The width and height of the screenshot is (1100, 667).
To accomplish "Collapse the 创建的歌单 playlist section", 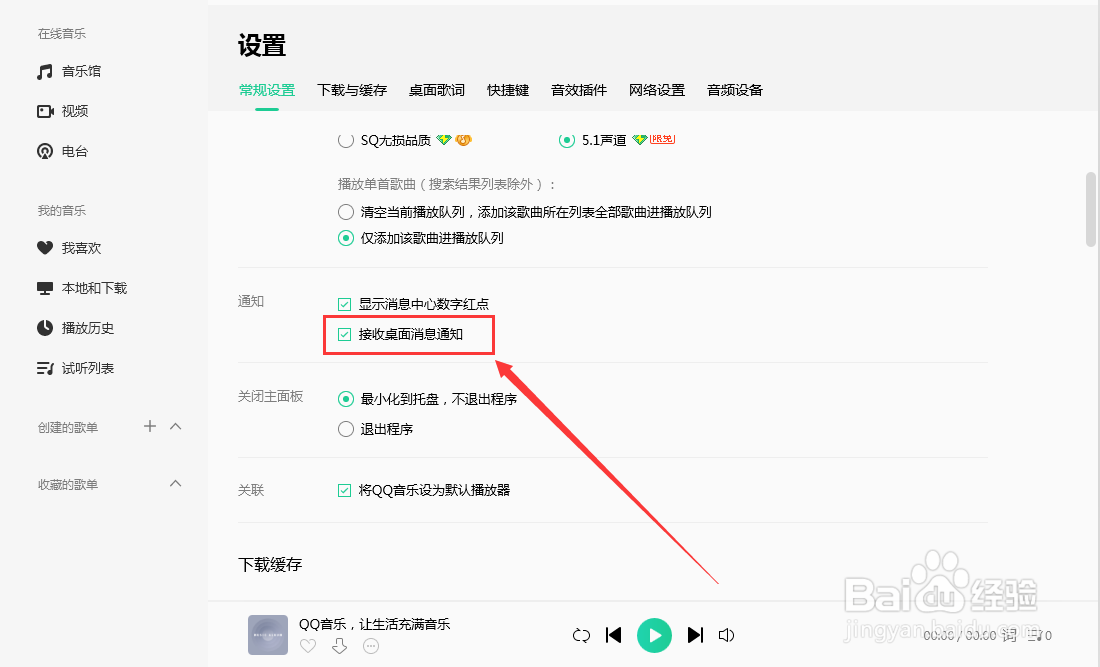I will coord(176,426).
